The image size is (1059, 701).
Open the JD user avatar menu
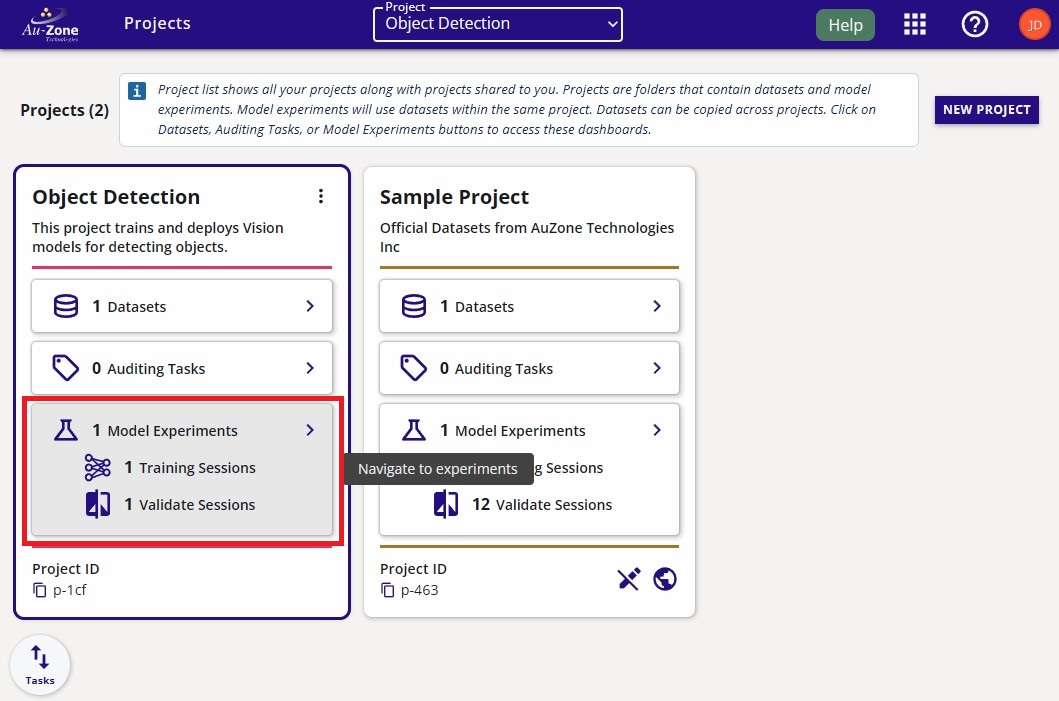pos(1034,25)
